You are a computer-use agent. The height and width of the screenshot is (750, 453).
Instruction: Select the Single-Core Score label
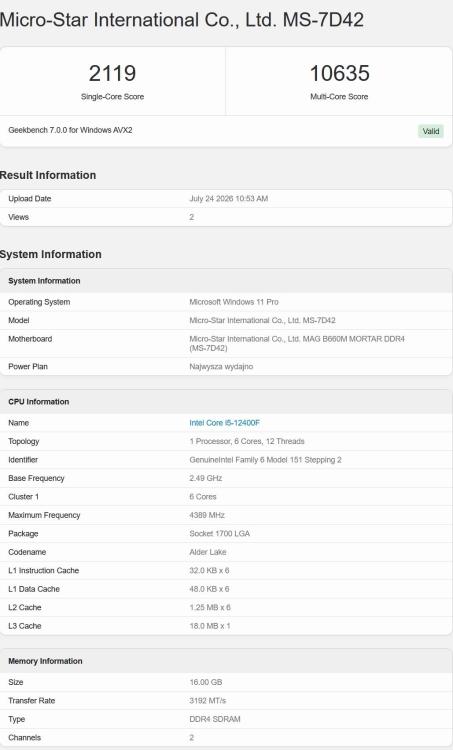pyautogui.click(x=112, y=97)
